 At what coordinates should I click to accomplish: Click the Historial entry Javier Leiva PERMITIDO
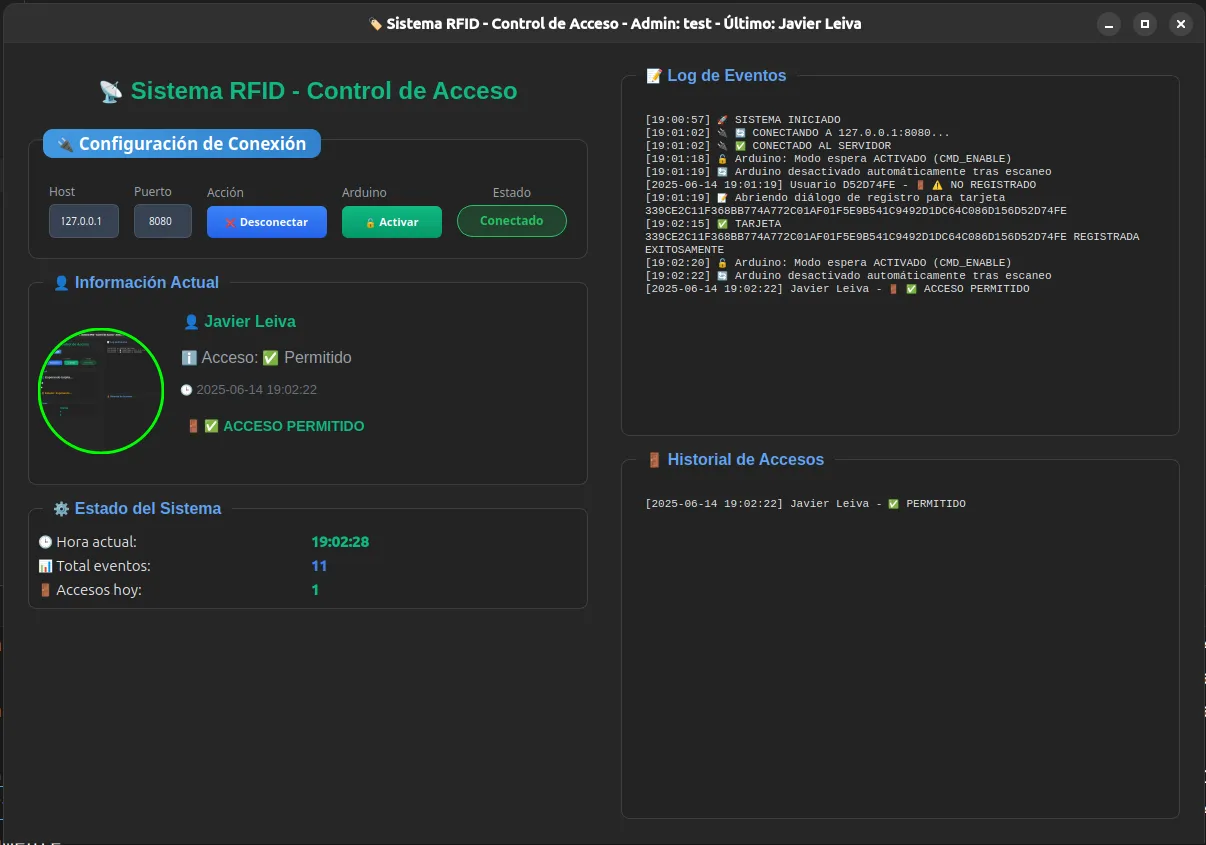[805, 504]
